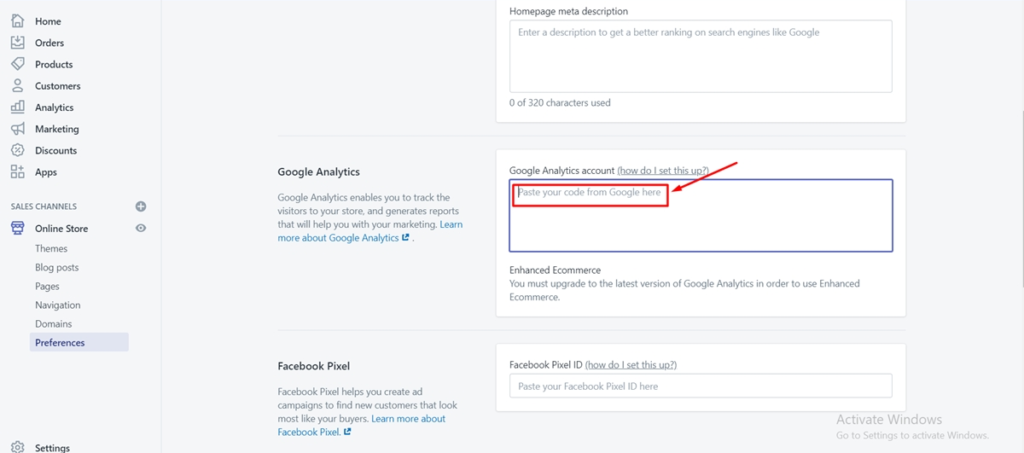The width and height of the screenshot is (1024, 453).
Task: Open Facebook Pixel 'how do I set this up?' link
Action: (x=631, y=365)
